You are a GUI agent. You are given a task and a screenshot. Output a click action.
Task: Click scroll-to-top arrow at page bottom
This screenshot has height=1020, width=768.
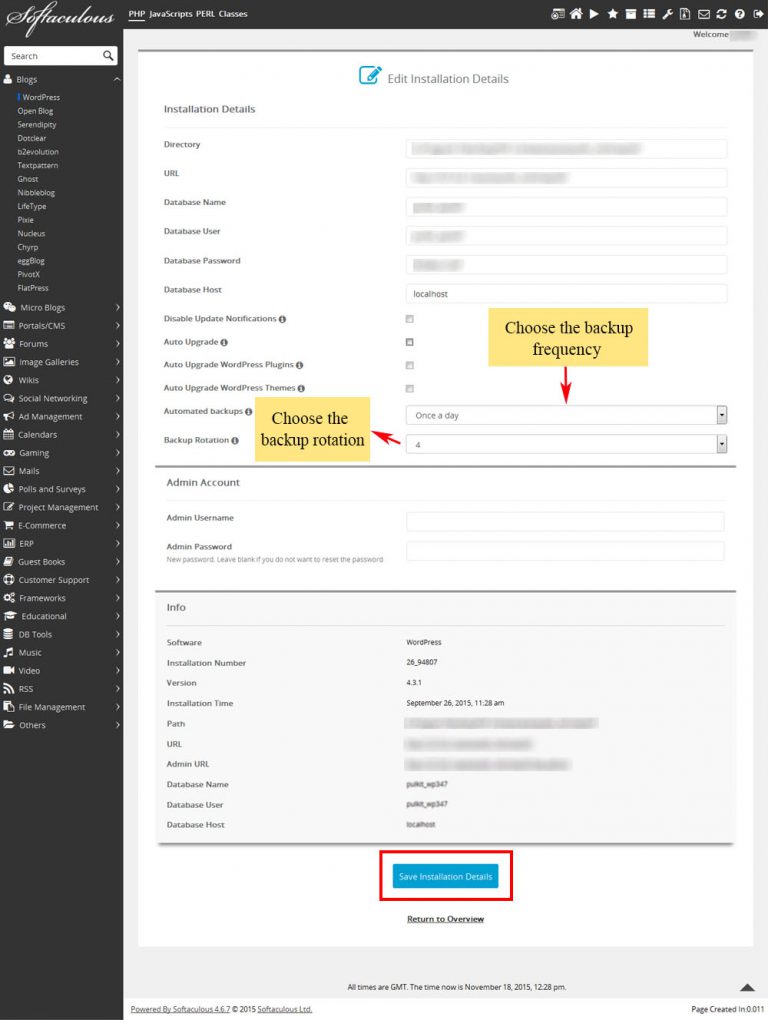coord(746,987)
